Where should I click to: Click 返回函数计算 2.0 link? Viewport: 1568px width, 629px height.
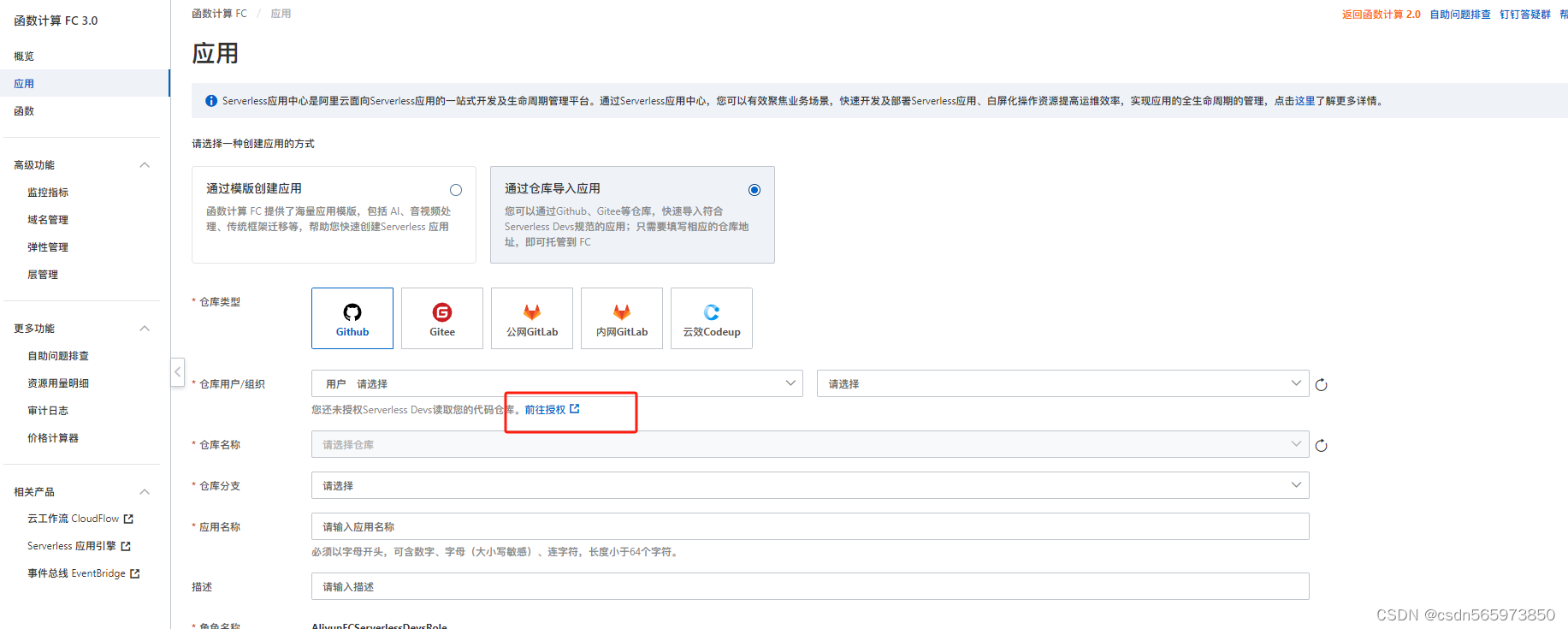point(1381,15)
